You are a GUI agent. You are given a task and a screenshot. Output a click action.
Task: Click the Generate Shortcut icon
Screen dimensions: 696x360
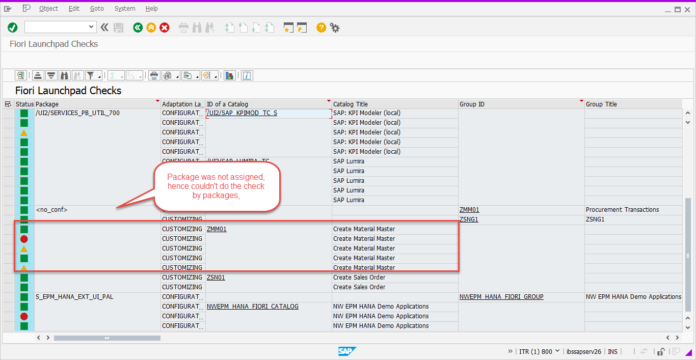[x=302, y=28]
